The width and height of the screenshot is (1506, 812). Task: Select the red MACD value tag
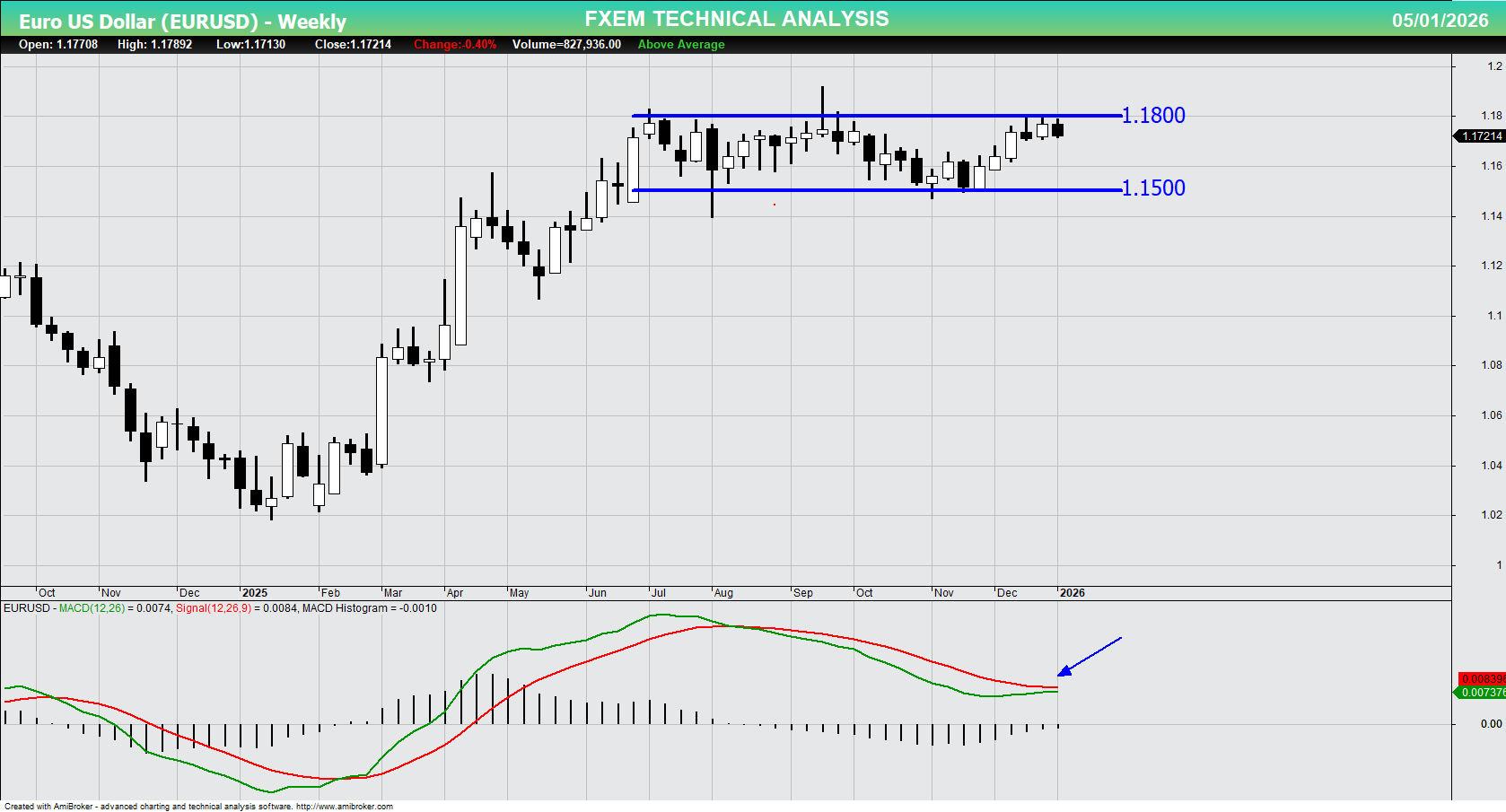click(x=1479, y=680)
